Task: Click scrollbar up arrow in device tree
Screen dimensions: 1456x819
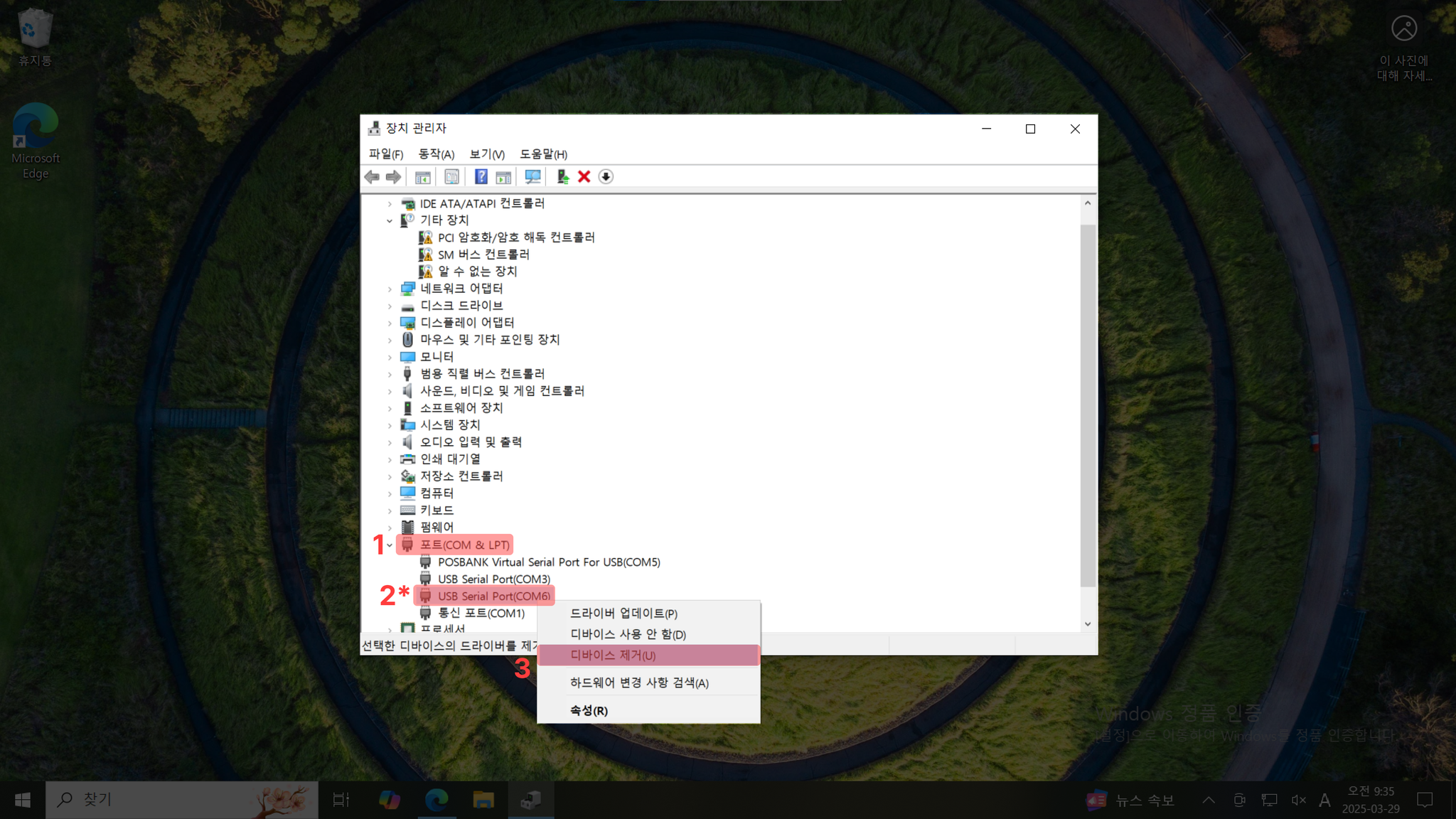Action: pyautogui.click(x=1088, y=203)
